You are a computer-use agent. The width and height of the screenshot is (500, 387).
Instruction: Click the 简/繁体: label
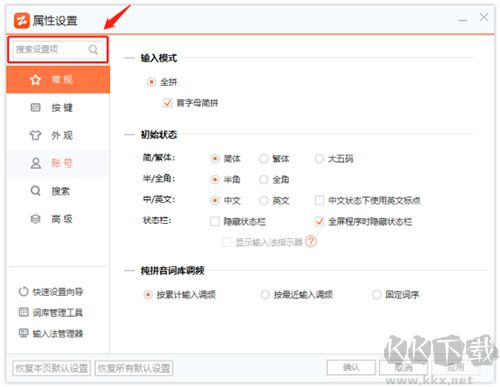point(159,157)
